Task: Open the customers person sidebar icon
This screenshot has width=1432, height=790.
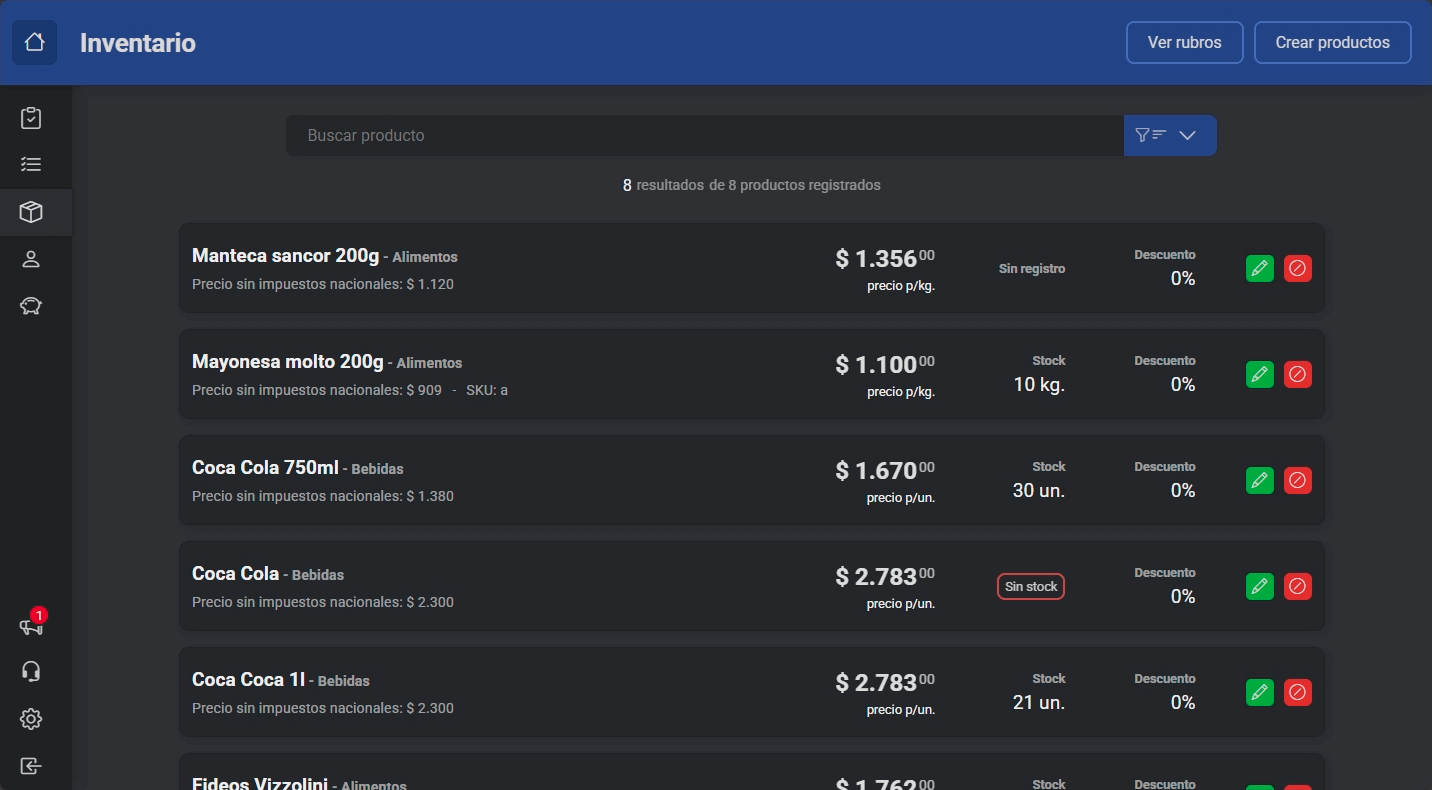Action: 31,259
